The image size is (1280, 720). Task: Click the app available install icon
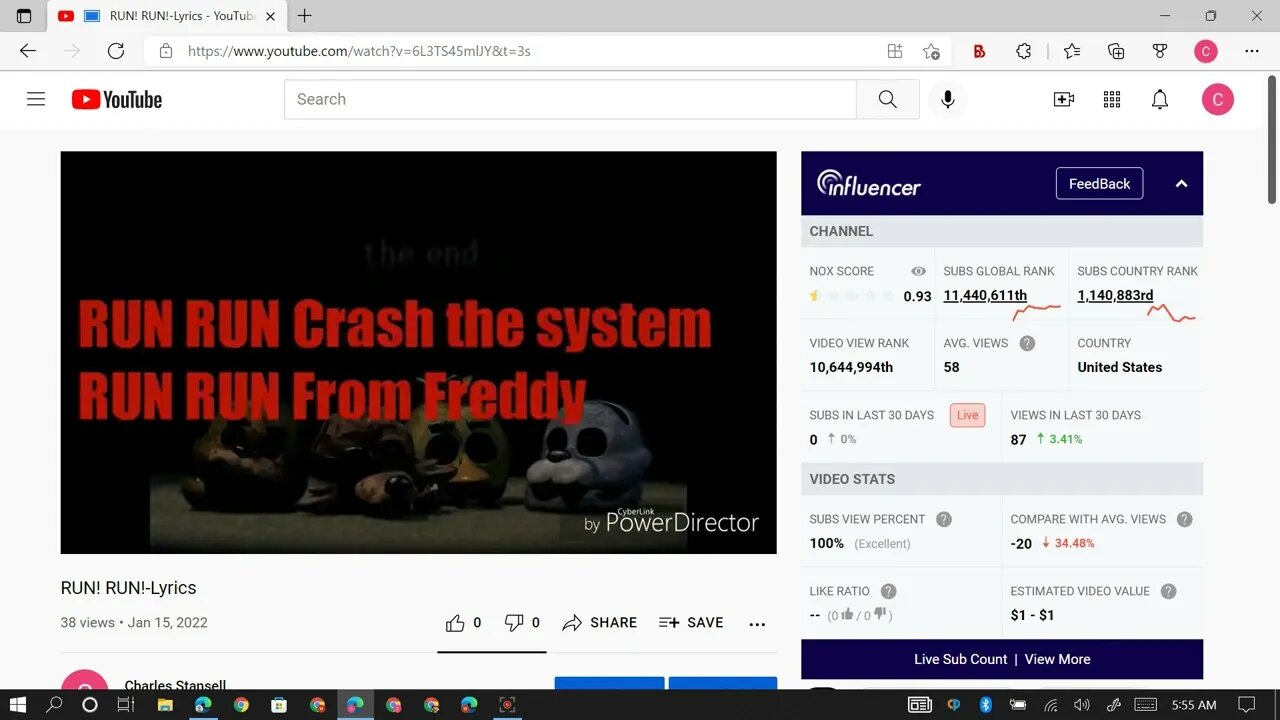click(x=895, y=51)
